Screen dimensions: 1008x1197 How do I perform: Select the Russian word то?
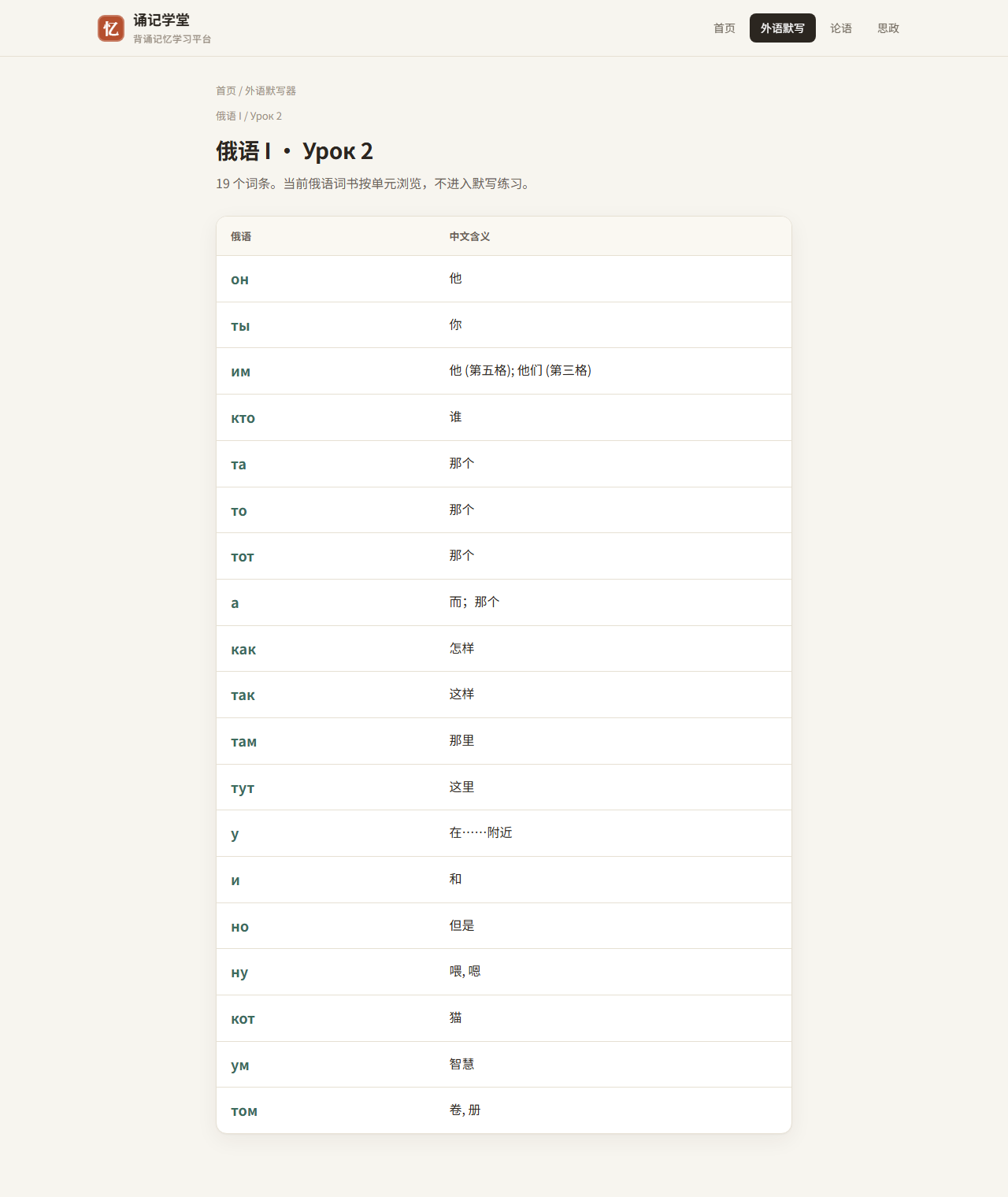coord(239,511)
